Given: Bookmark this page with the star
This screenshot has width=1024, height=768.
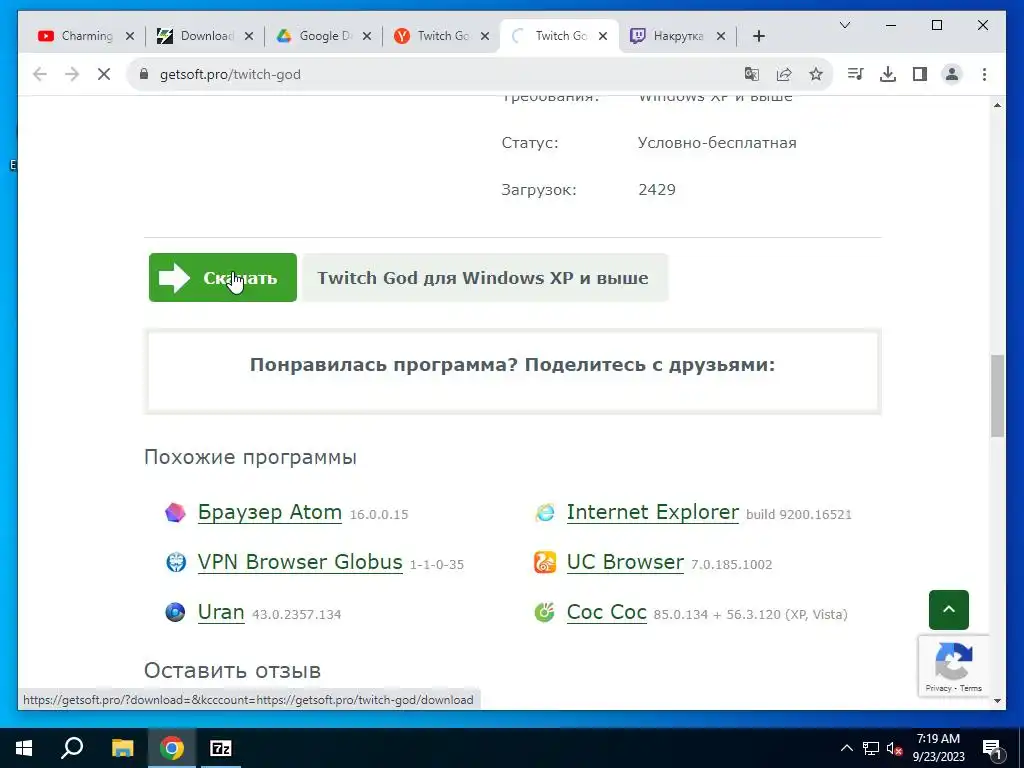Looking at the screenshot, I should pyautogui.click(x=816, y=74).
